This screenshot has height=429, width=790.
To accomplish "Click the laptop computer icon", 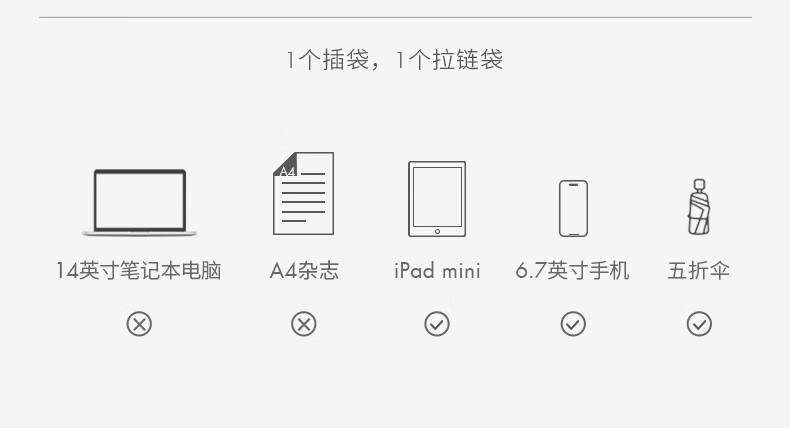I will pos(139,203).
